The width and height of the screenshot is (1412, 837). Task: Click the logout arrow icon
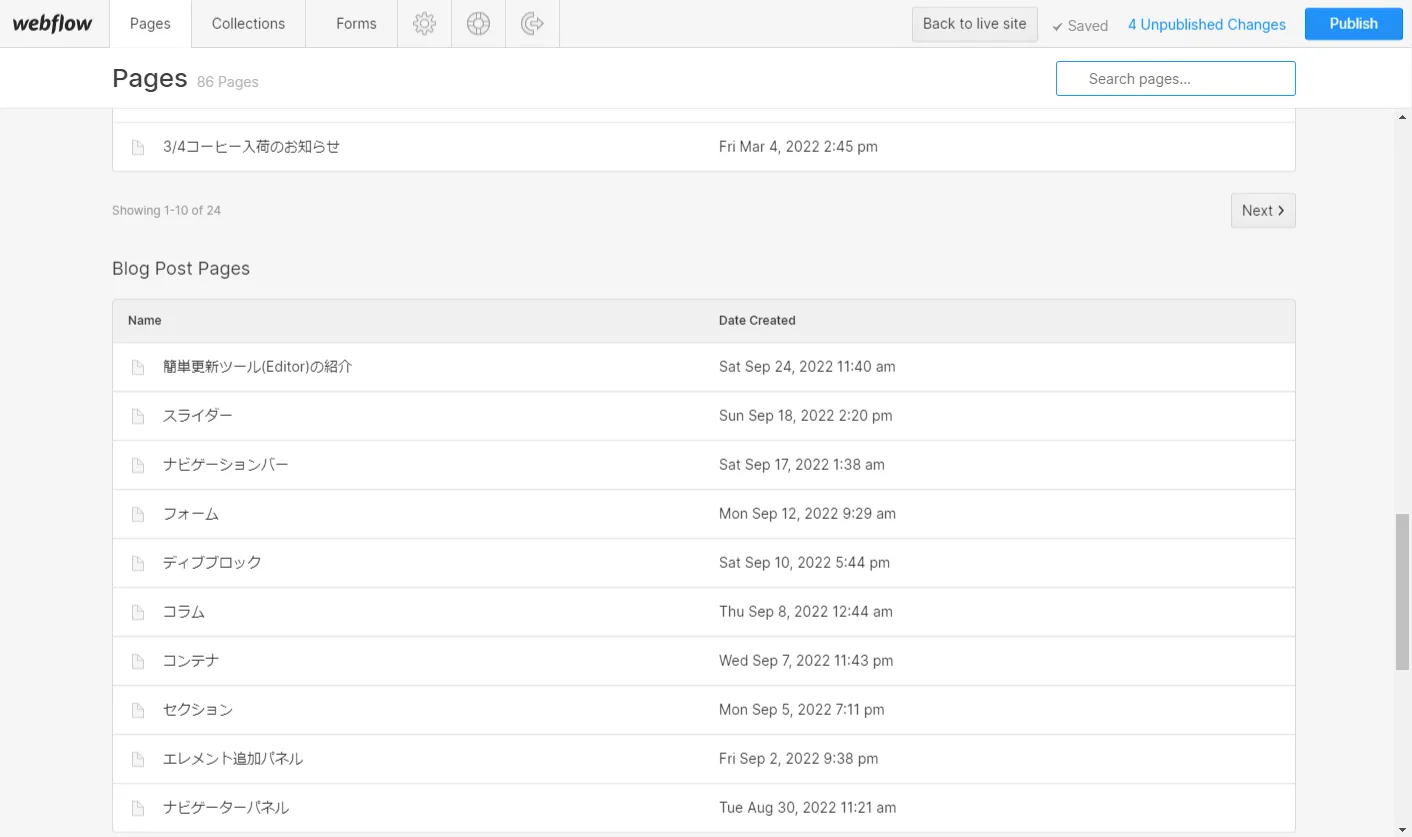click(532, 23)
